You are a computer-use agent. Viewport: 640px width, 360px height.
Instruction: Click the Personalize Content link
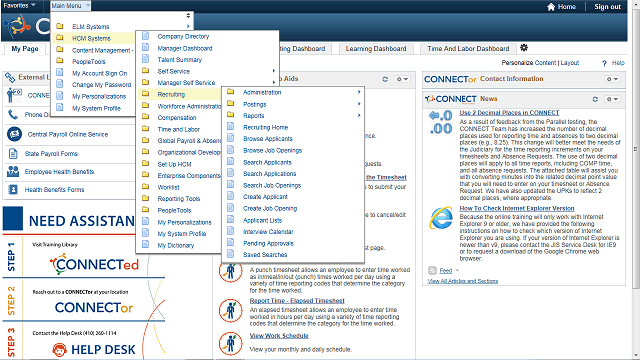pyautogui.click(x=529, y=63)
